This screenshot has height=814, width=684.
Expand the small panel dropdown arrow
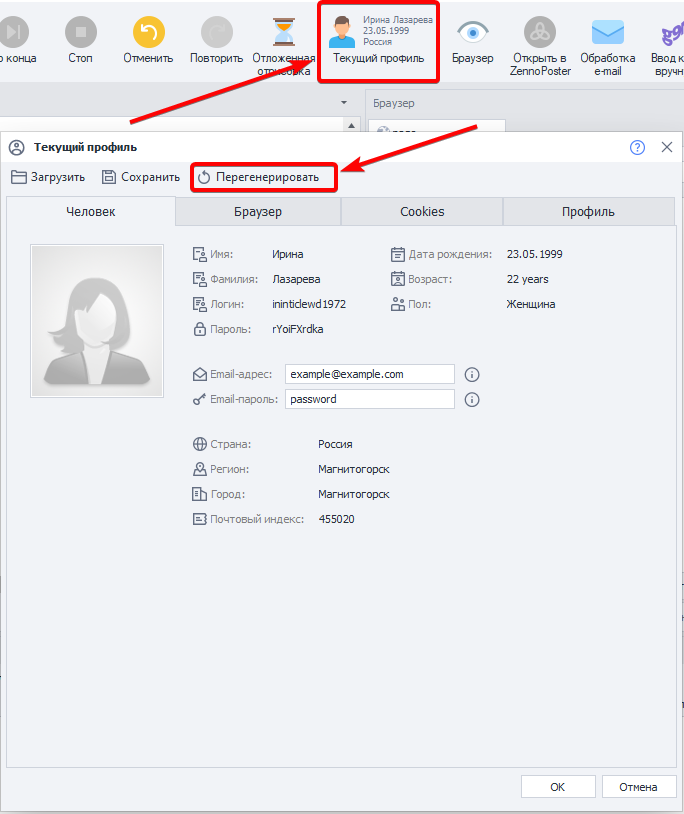click(344, 103)
